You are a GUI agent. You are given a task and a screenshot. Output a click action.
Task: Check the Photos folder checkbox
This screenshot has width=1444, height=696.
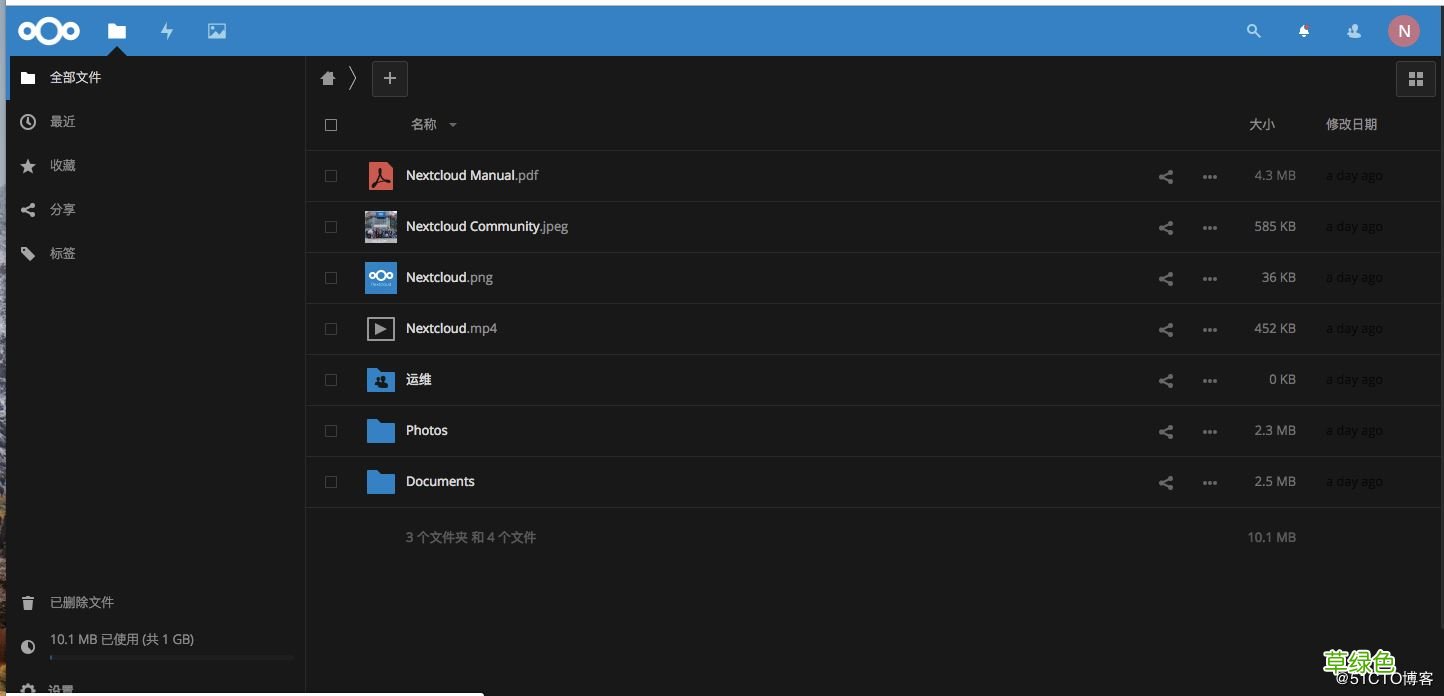coord(331,431)
